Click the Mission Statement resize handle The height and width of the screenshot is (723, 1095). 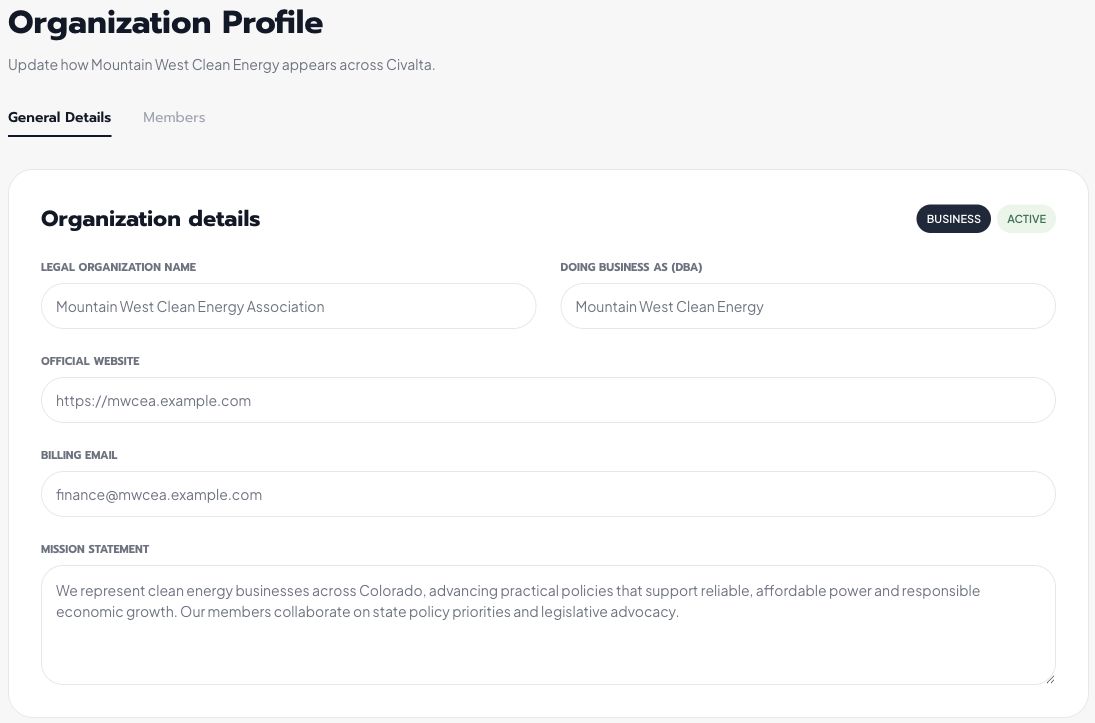pos(1050,679)
